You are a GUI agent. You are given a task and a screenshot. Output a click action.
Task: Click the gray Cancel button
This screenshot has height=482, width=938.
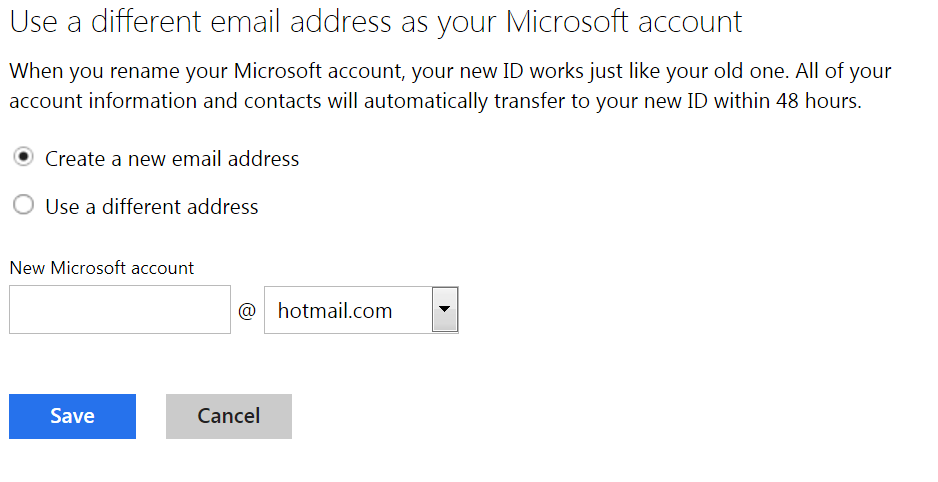229,416
